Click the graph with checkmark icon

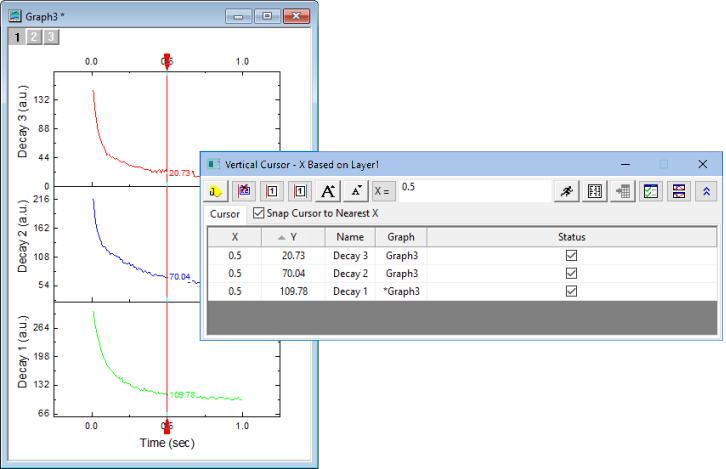click(650, 191)
